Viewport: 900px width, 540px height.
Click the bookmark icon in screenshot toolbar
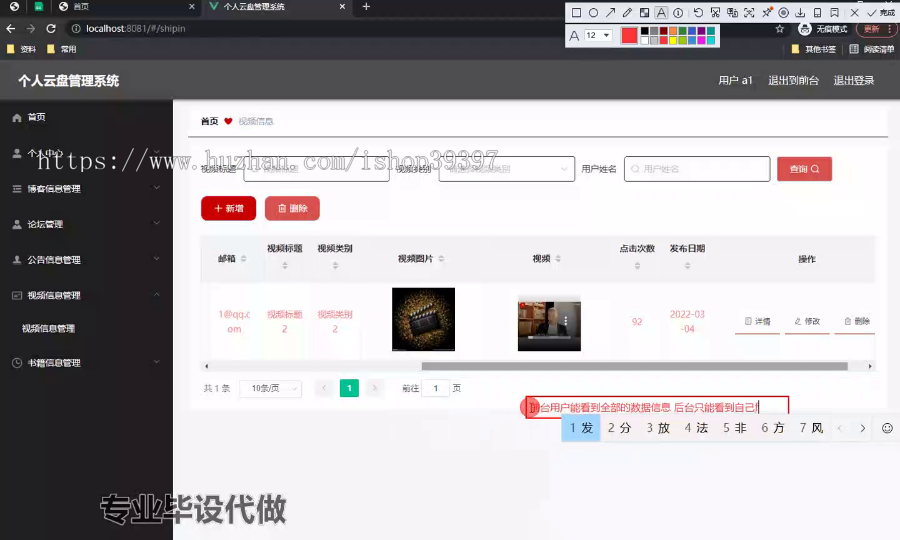(x=835, y=13)
